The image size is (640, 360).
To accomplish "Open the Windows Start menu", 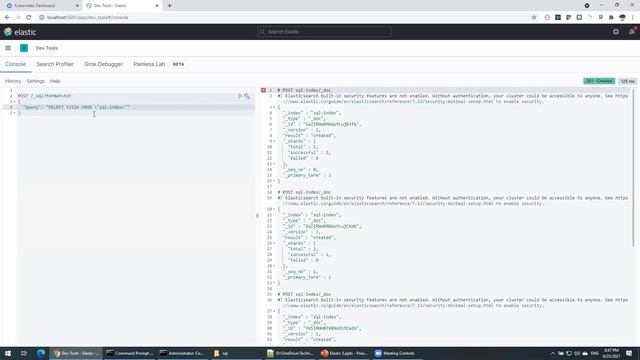I will point(8,353).
